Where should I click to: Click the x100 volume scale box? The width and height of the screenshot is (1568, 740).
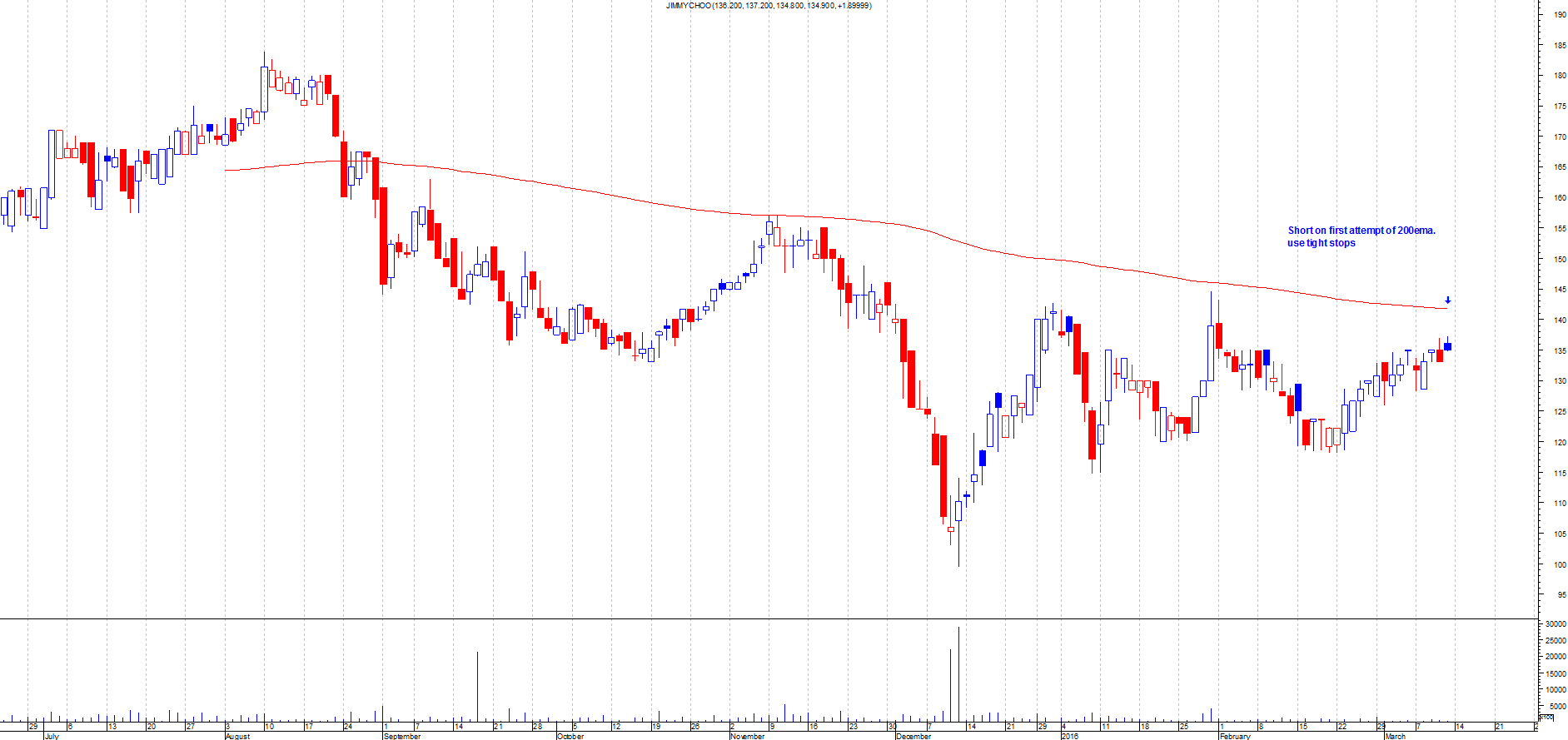(1546, 717)
